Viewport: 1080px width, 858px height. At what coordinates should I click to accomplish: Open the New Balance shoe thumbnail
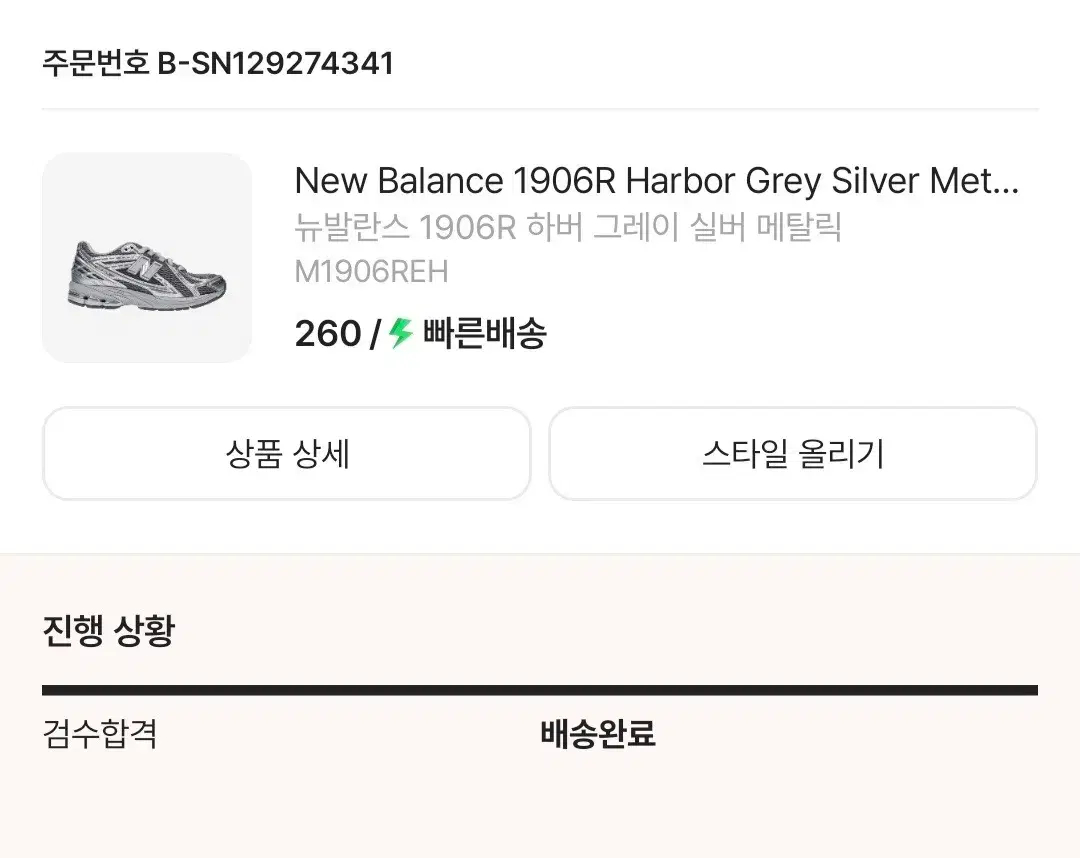[147, 258]
